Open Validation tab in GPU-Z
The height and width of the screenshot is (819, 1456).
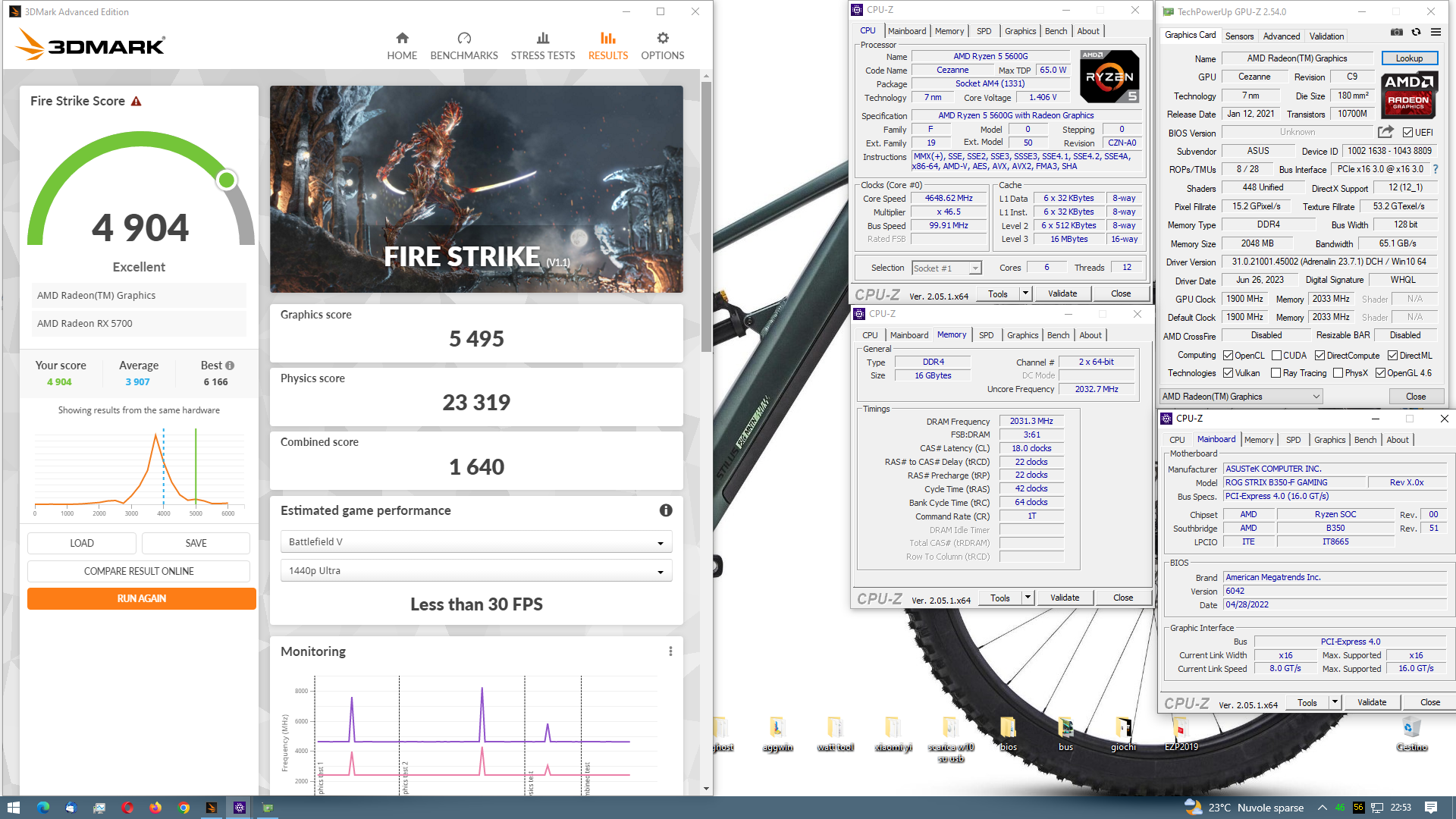tap(1326, 36)
